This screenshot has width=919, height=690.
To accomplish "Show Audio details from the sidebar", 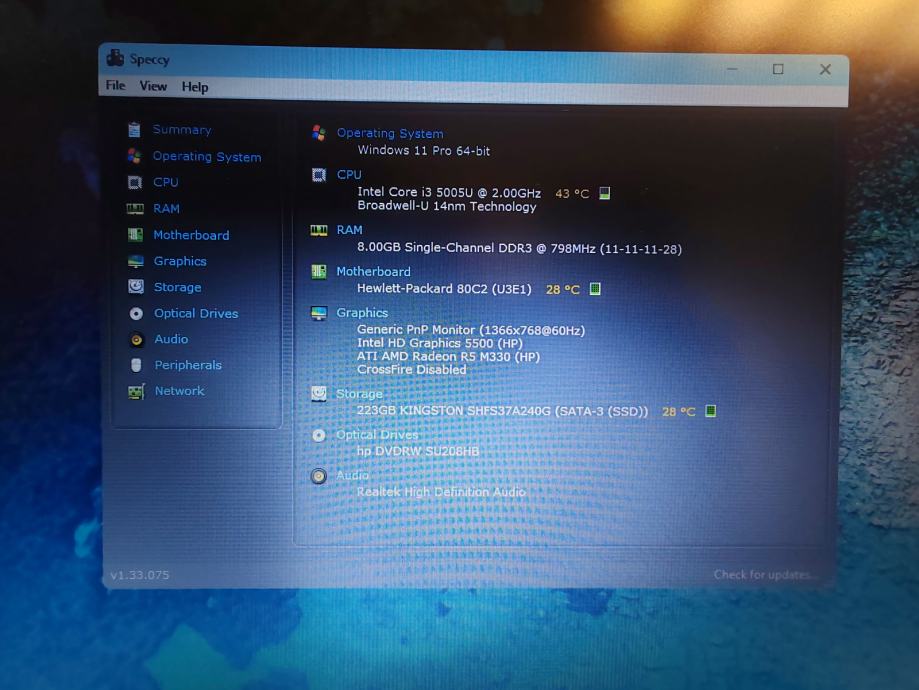I will pos(171,339).
